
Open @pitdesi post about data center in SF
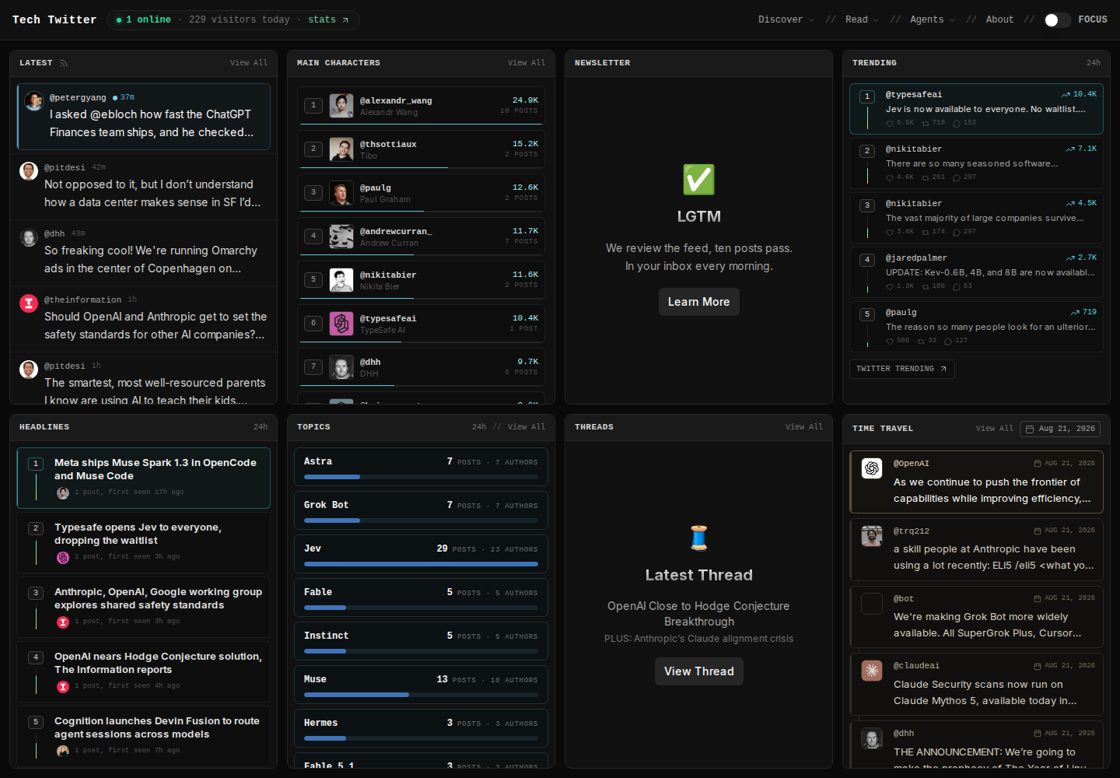tap(144, 186)
